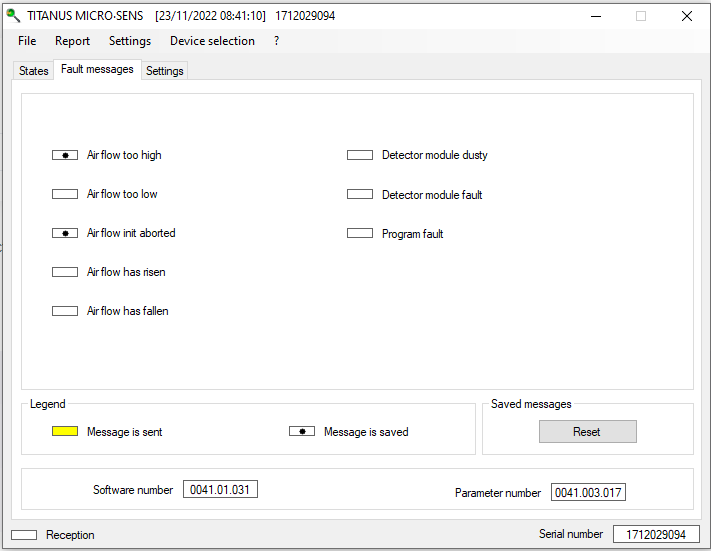This screenshot has width=711, height=551.
Task: Minimize the TITANUS MICRO·SENS window
Action: point(596,16)
